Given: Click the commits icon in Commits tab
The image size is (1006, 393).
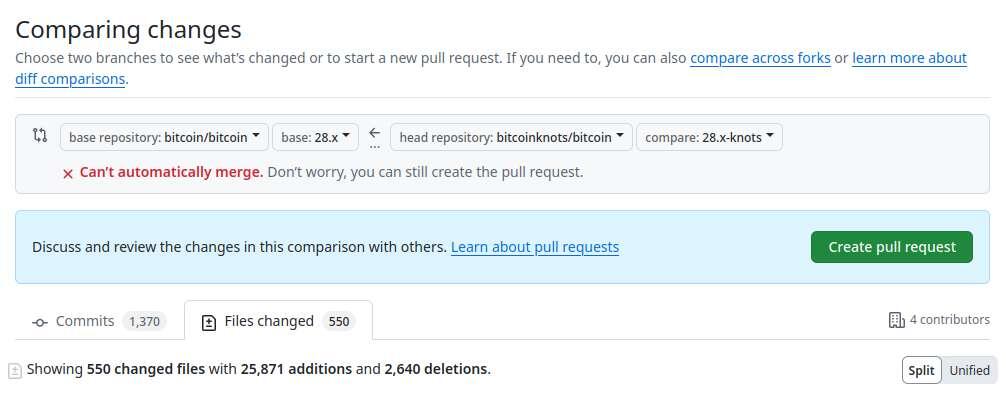Looking at the screenshot, I should tap(40, 322).
